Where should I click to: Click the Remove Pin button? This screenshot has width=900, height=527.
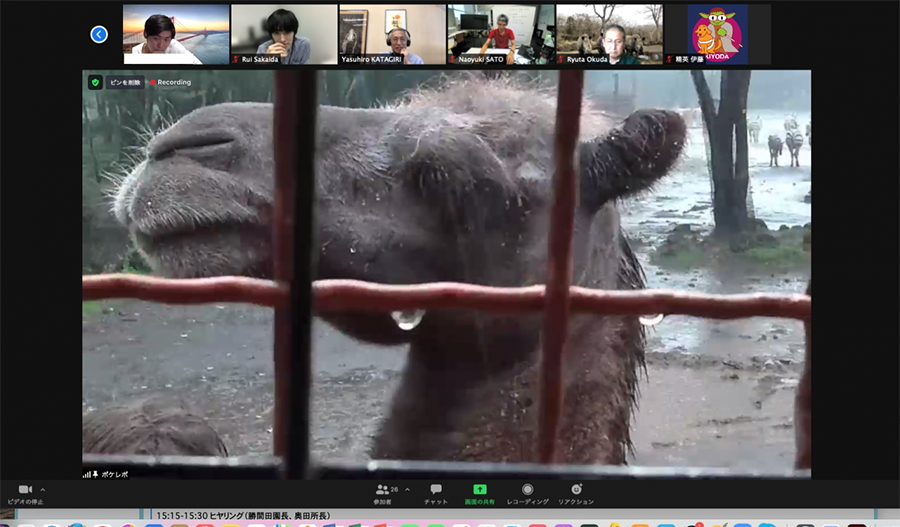tap(125, 82)
